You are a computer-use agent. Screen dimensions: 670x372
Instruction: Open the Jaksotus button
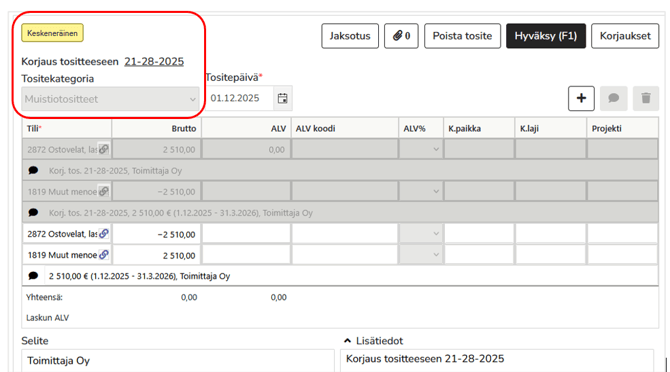[350, 36]
